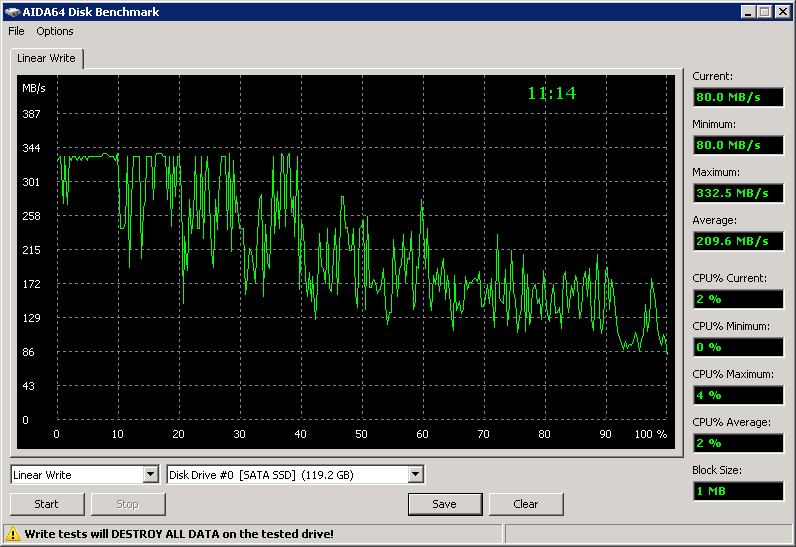The image size is (796, 547).
Task: Click the Start button
Action: point(47,504)
